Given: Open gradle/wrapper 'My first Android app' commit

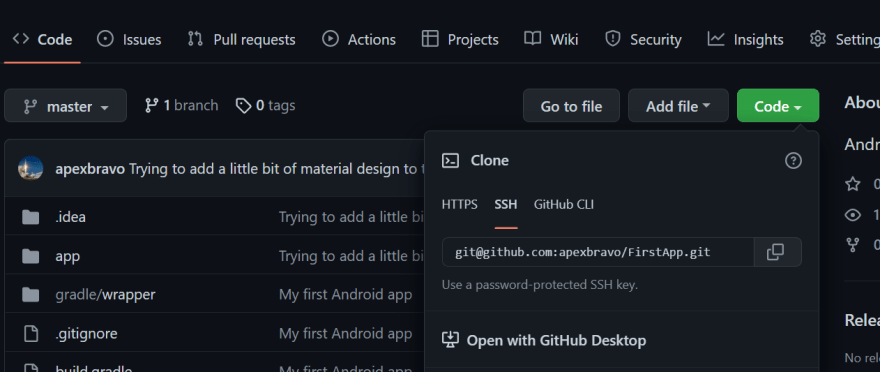Looking at the screenshot, I should 345,295.
